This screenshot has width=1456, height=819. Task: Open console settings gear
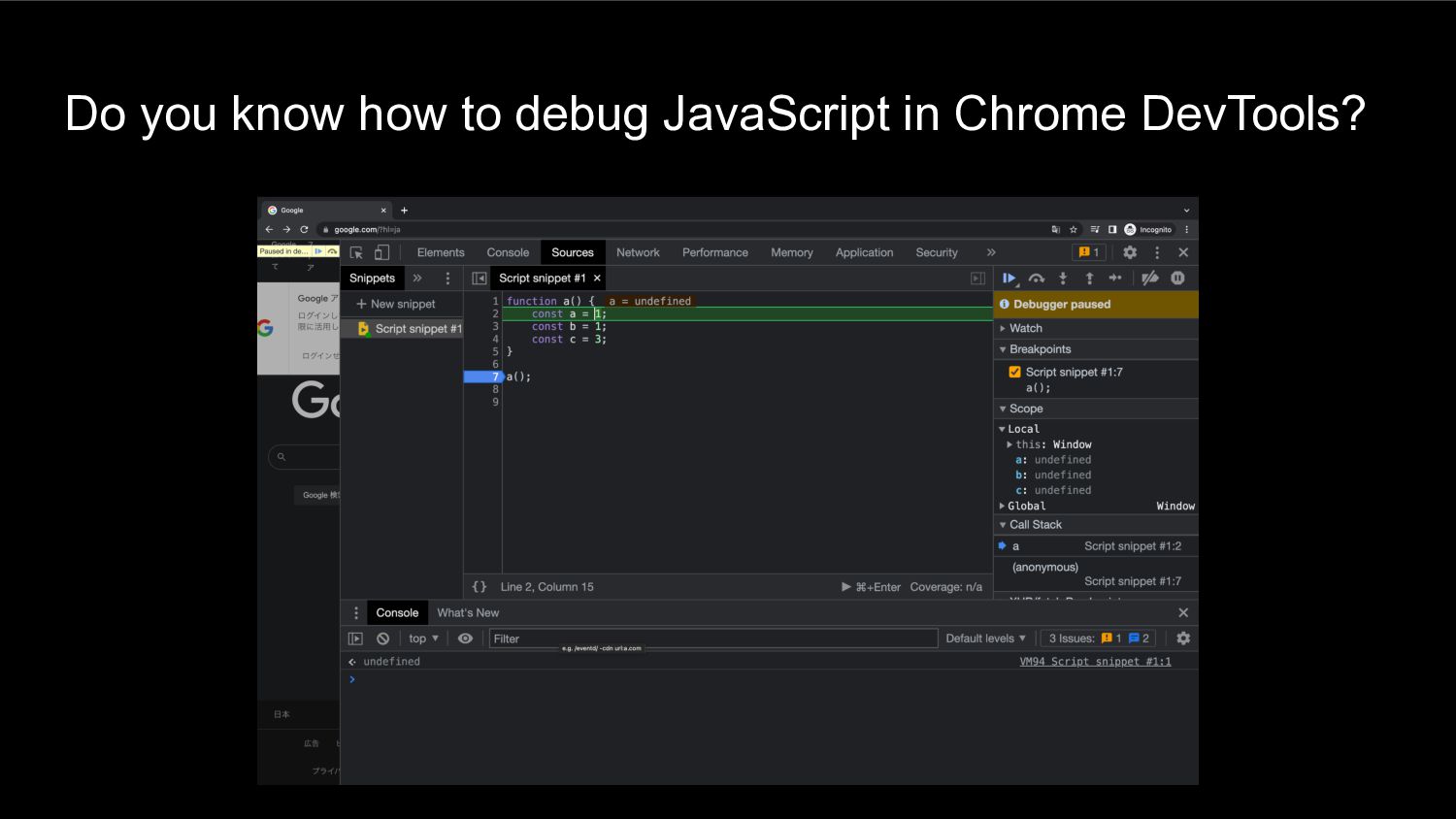click(1183, 639)
